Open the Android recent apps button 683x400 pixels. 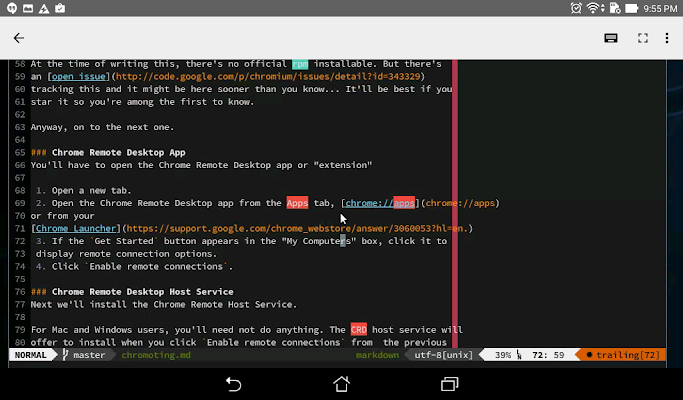click(450, 384)
